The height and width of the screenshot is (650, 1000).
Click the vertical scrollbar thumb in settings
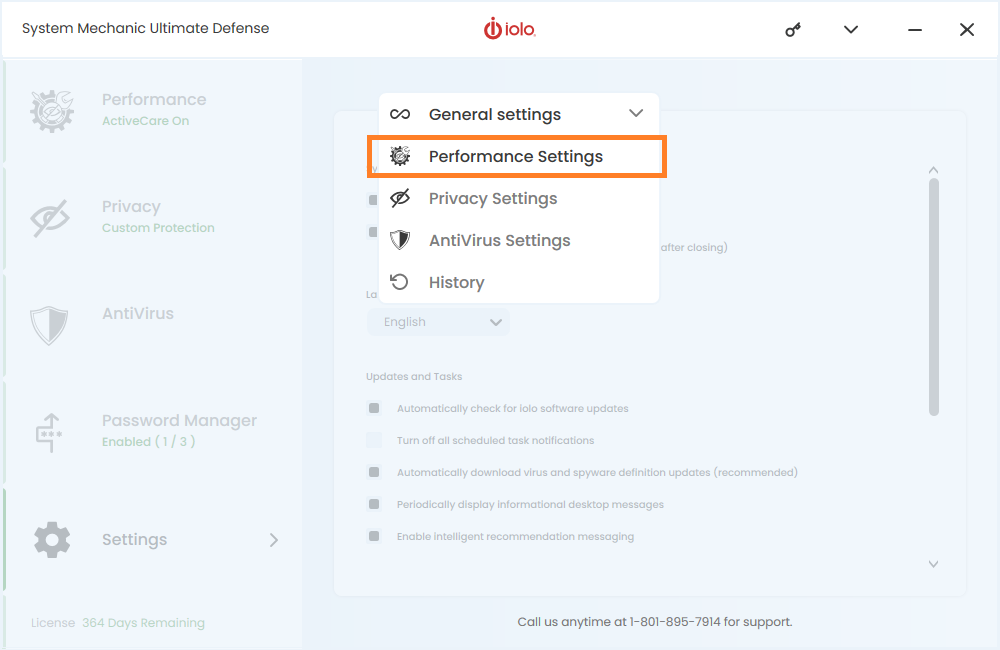click(934, 297)
